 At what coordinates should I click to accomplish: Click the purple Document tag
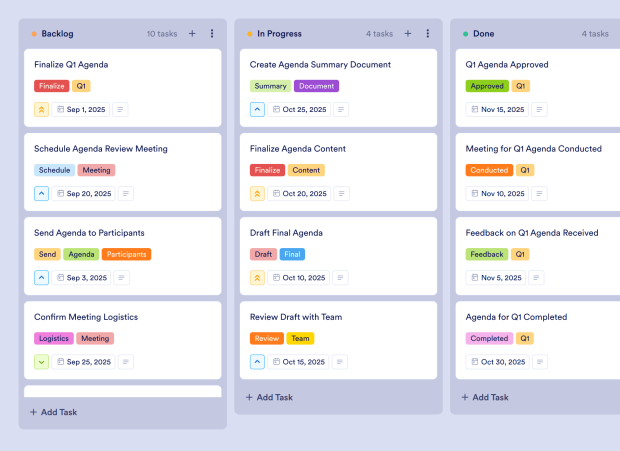tap(316, 86)
